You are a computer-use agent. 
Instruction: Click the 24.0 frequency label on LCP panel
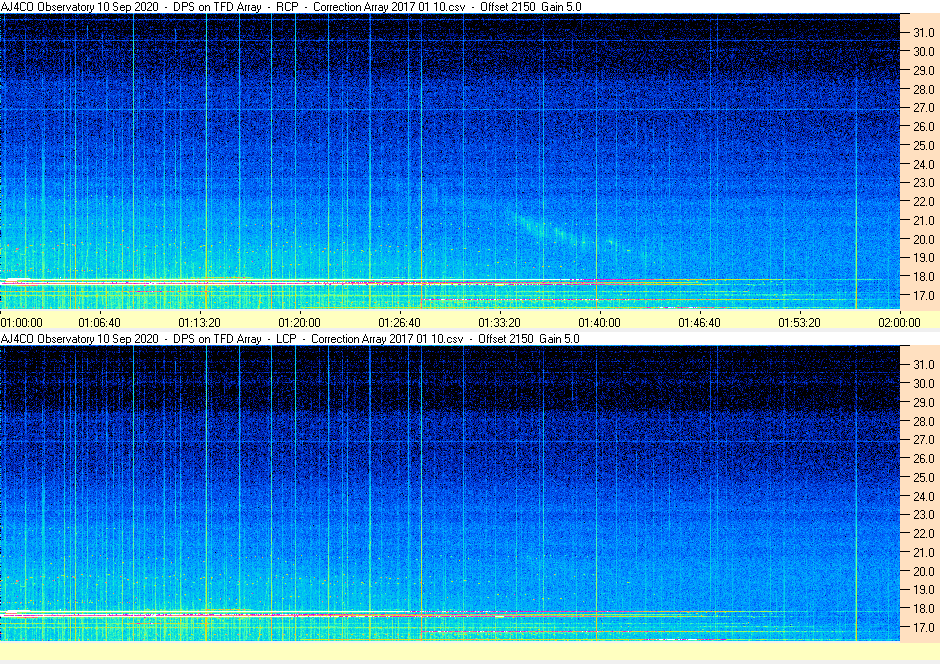click(924, 496)
